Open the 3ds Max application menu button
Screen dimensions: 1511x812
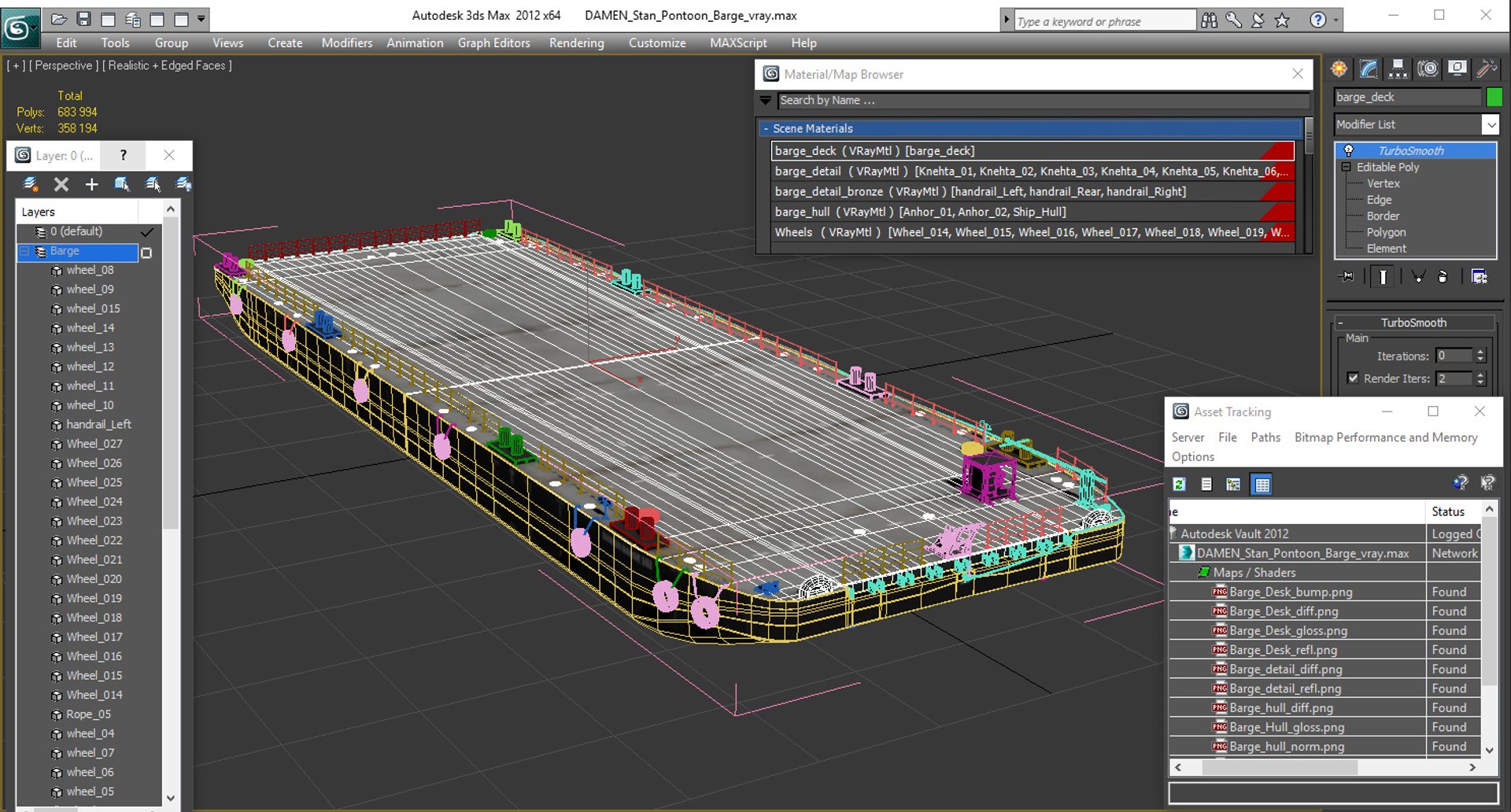[19, 28]
